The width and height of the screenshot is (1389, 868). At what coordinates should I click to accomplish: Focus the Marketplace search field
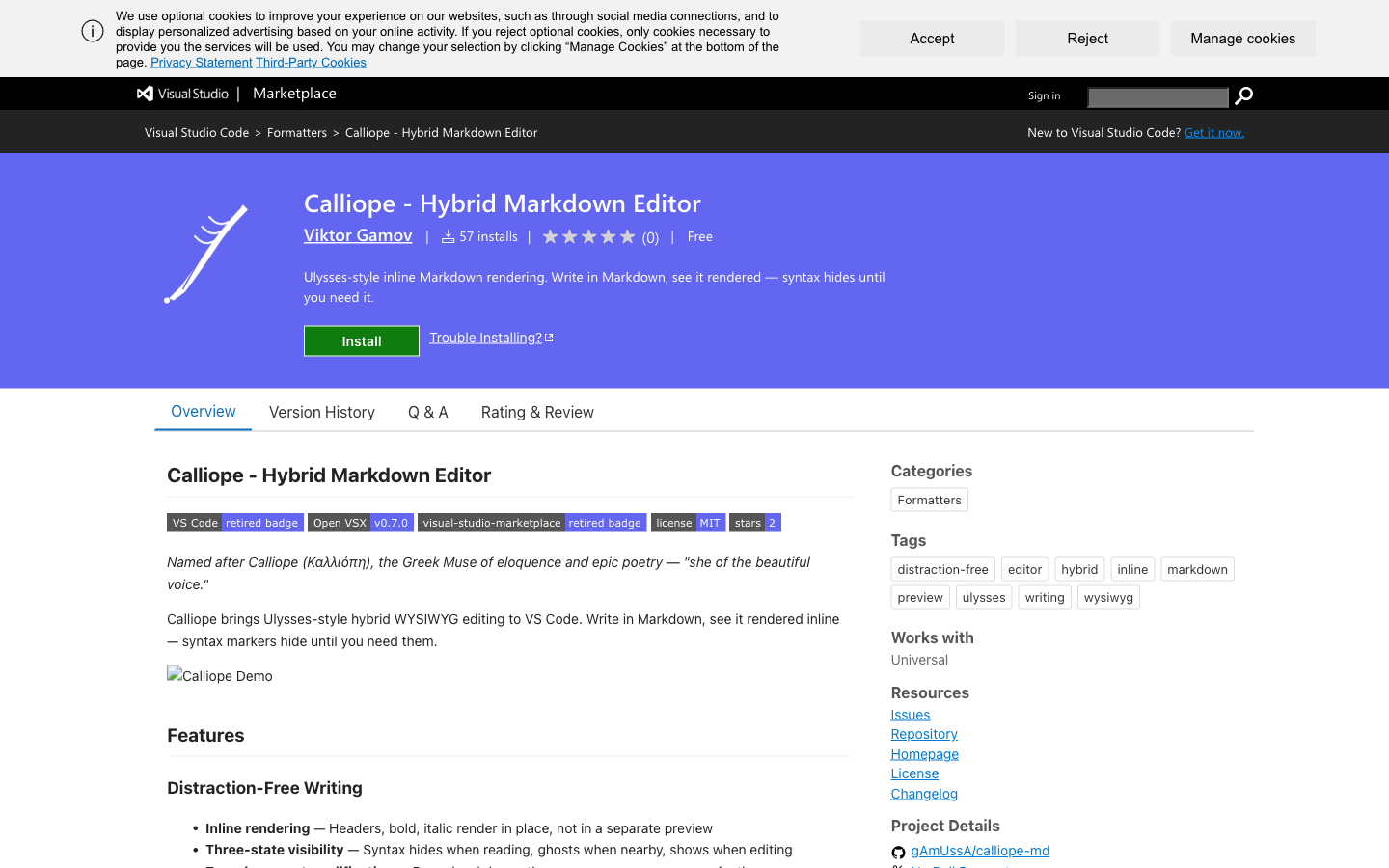pyautogui.click(x=1157, y=96)
